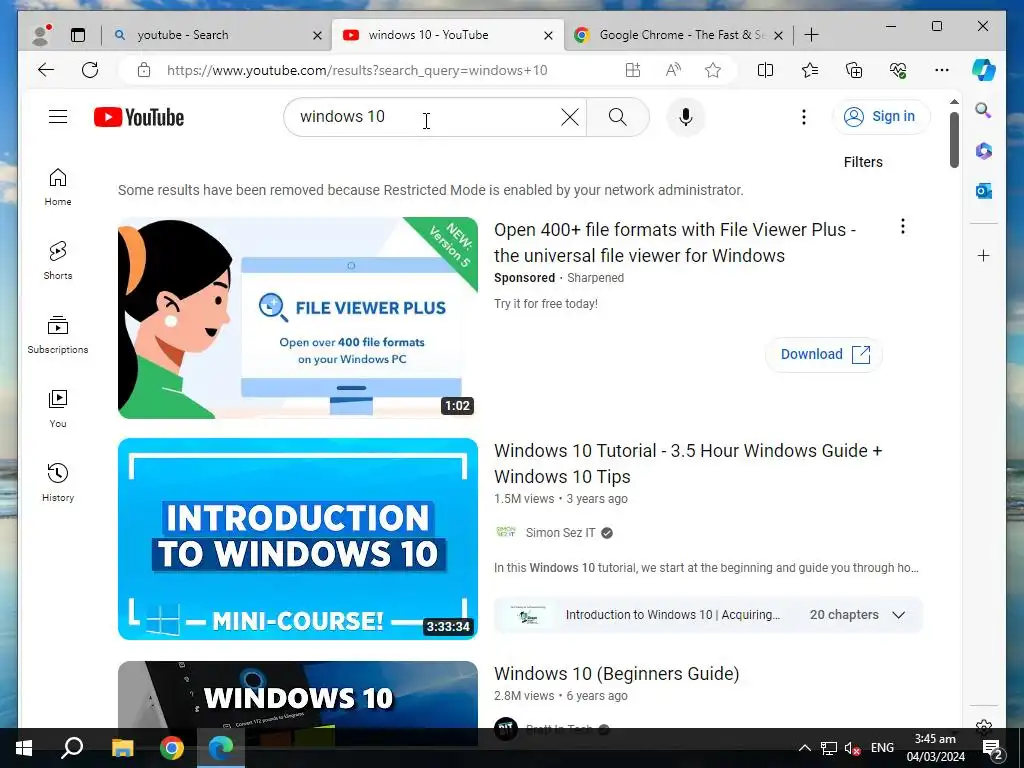Click the browser address bar URL
The image size is (1024, 768).
click(357, 70)
